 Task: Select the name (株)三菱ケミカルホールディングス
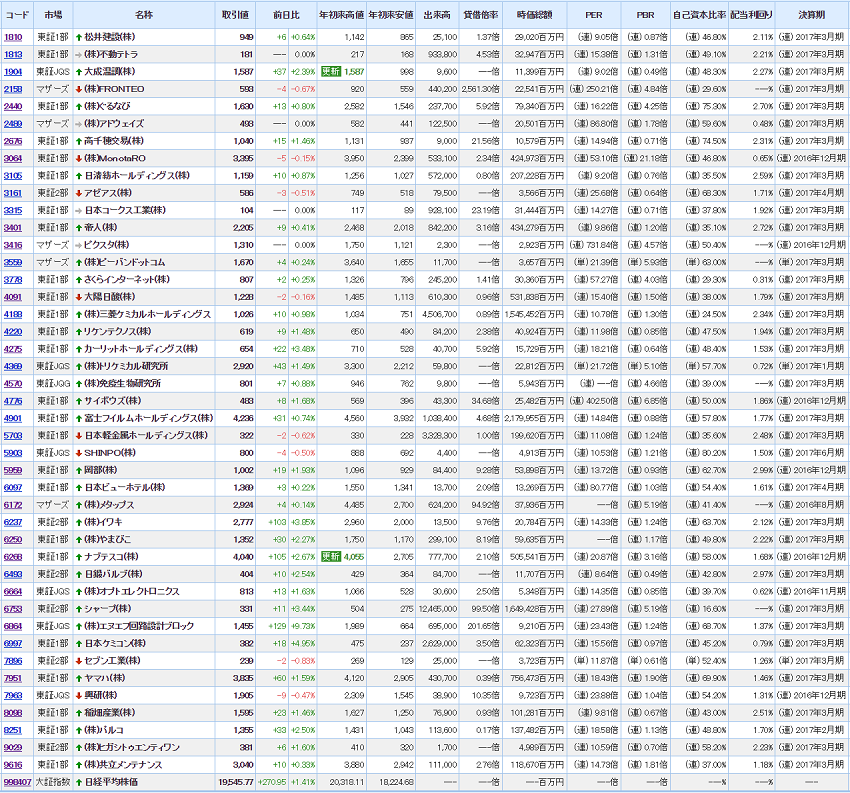coord(147,315)
